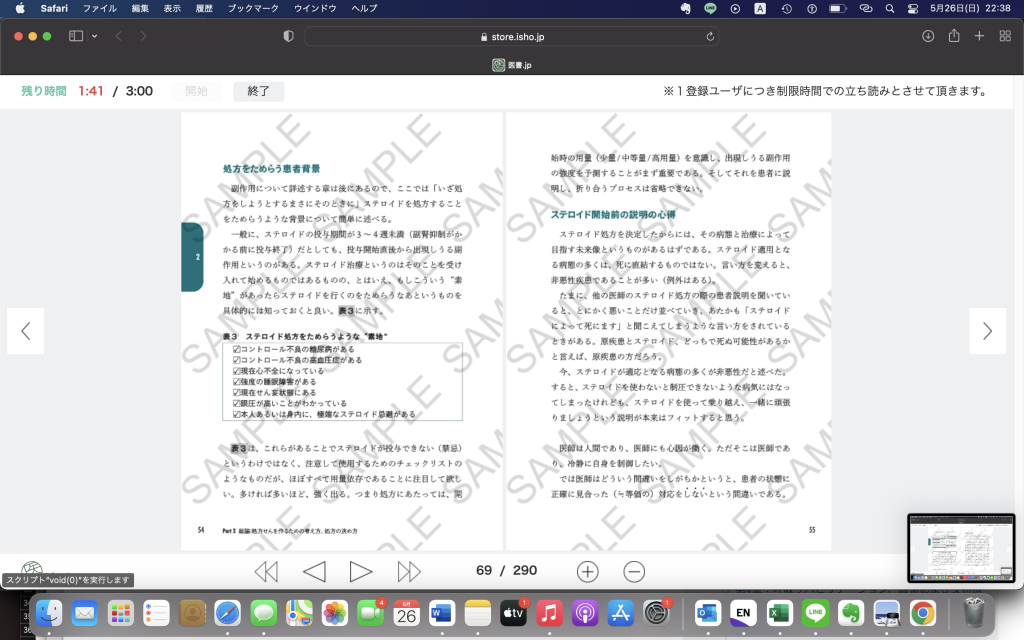Flip to the following spread using right chevron
Viewport: 1024px width, 640px height.
pyautogui.click(x=987, y=331)
